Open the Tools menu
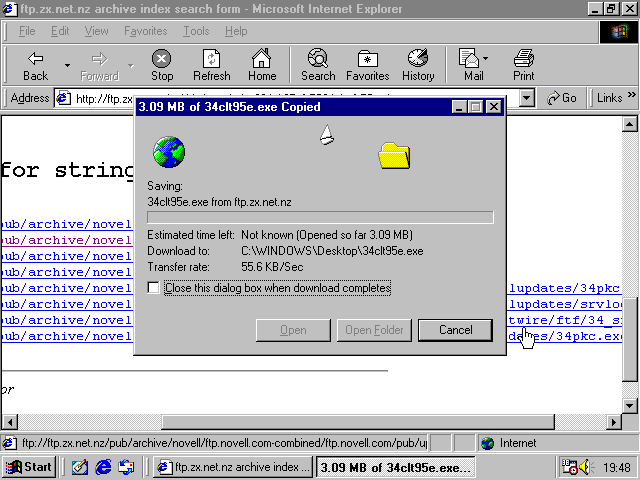640x480 pixels. coord(196,31)
